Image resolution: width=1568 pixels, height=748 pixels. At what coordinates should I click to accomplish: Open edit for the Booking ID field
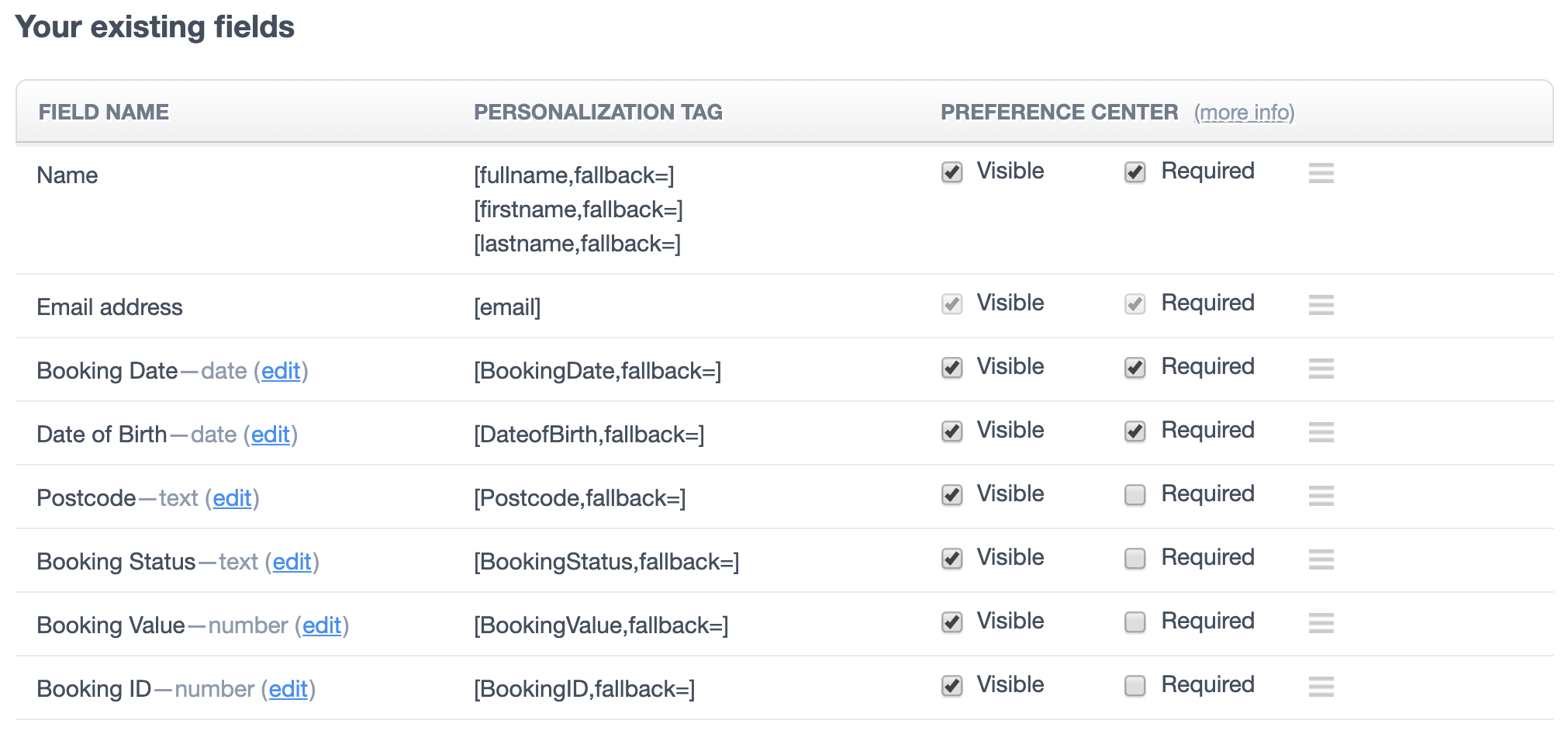(x=288, y=690)
